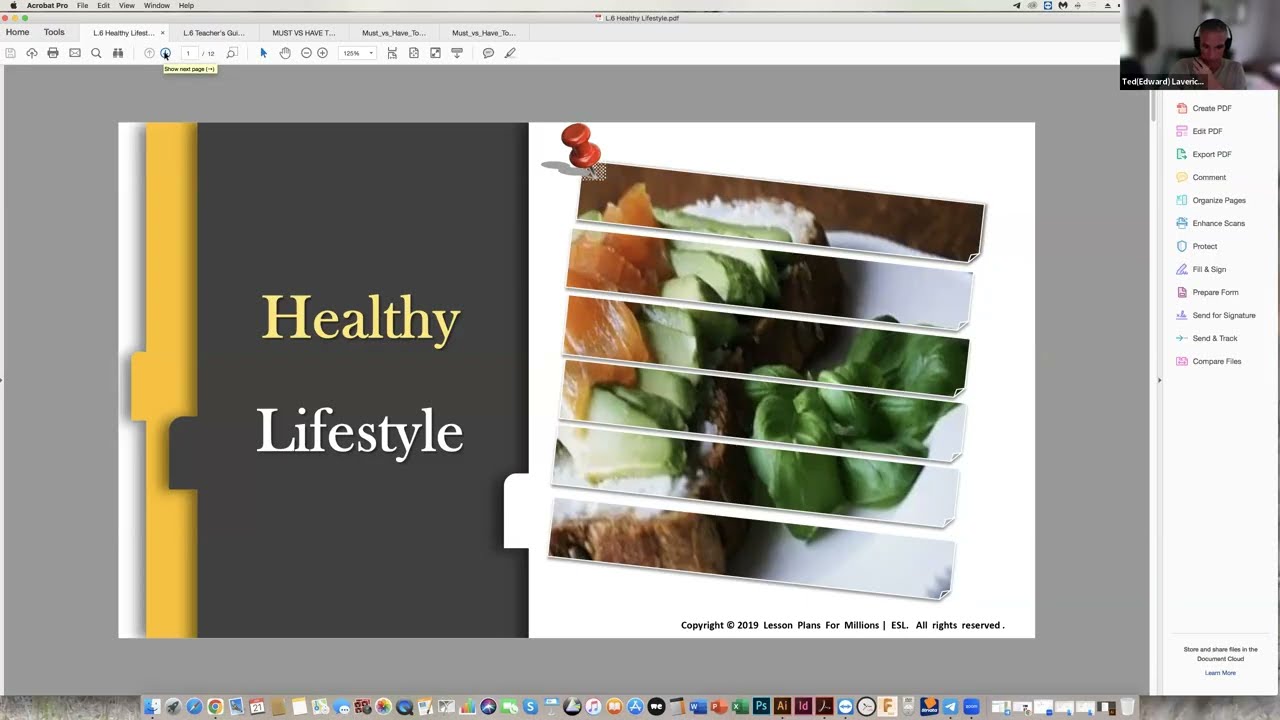Viewport: 1280px width, 720px height.
Task: Open the Window menu
Action: coord(157,6)
